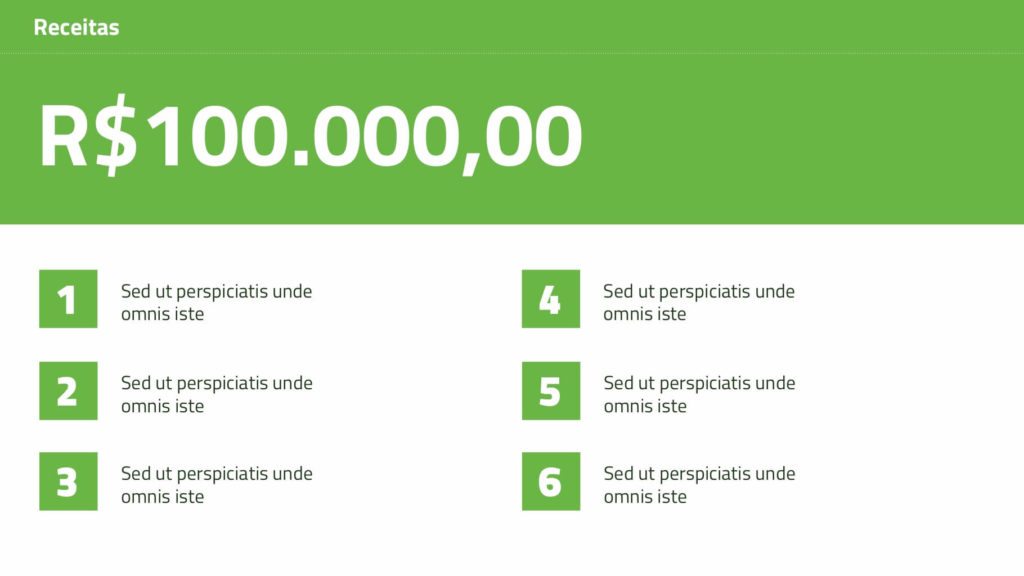
Task: Click the R$ currency symbol in the heading
Action: click(88, 137)
